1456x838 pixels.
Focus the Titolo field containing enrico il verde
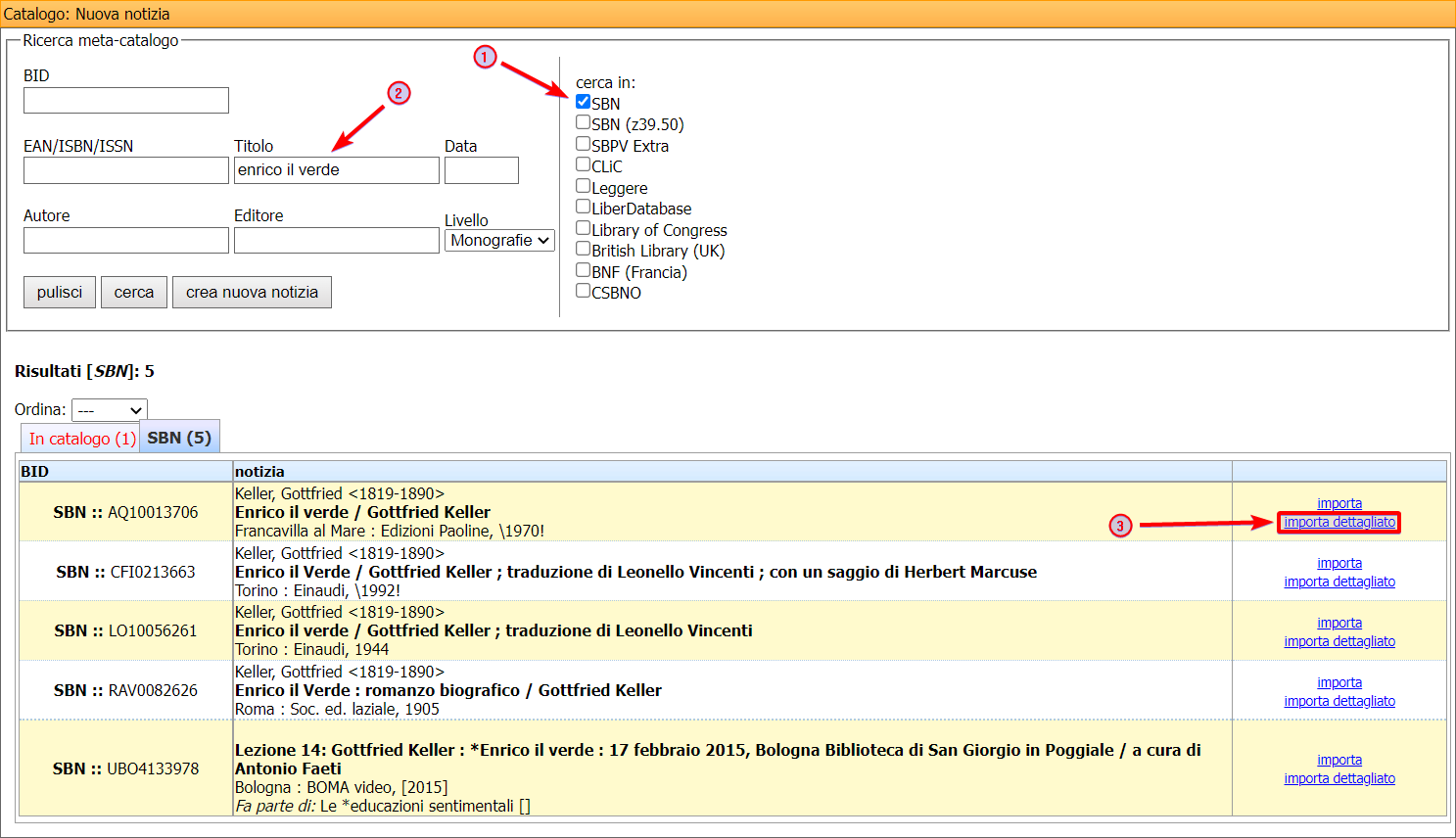click(x=336, y=170)
